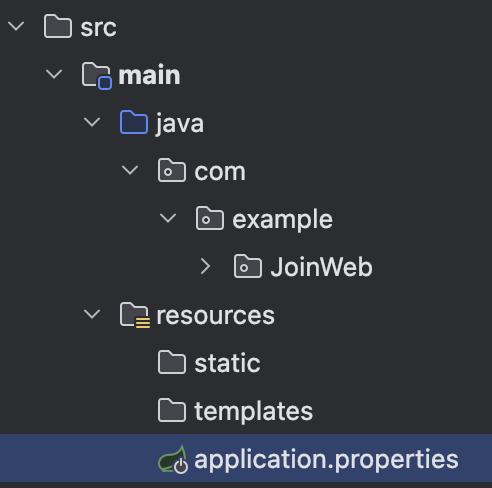Click the templates folder icon
This screenshot has width=492, height=488.
tap(172, 410)
